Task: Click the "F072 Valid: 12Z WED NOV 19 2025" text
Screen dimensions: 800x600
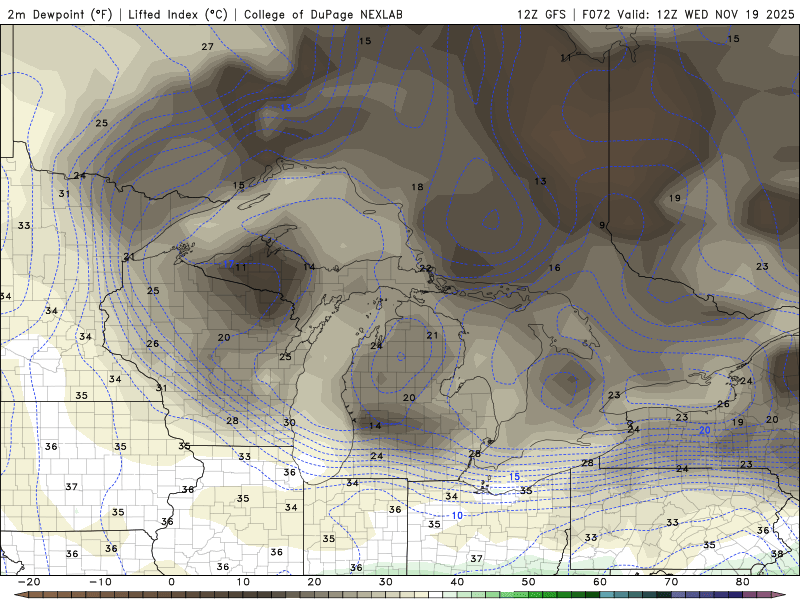Action: (x=688, y=14)
